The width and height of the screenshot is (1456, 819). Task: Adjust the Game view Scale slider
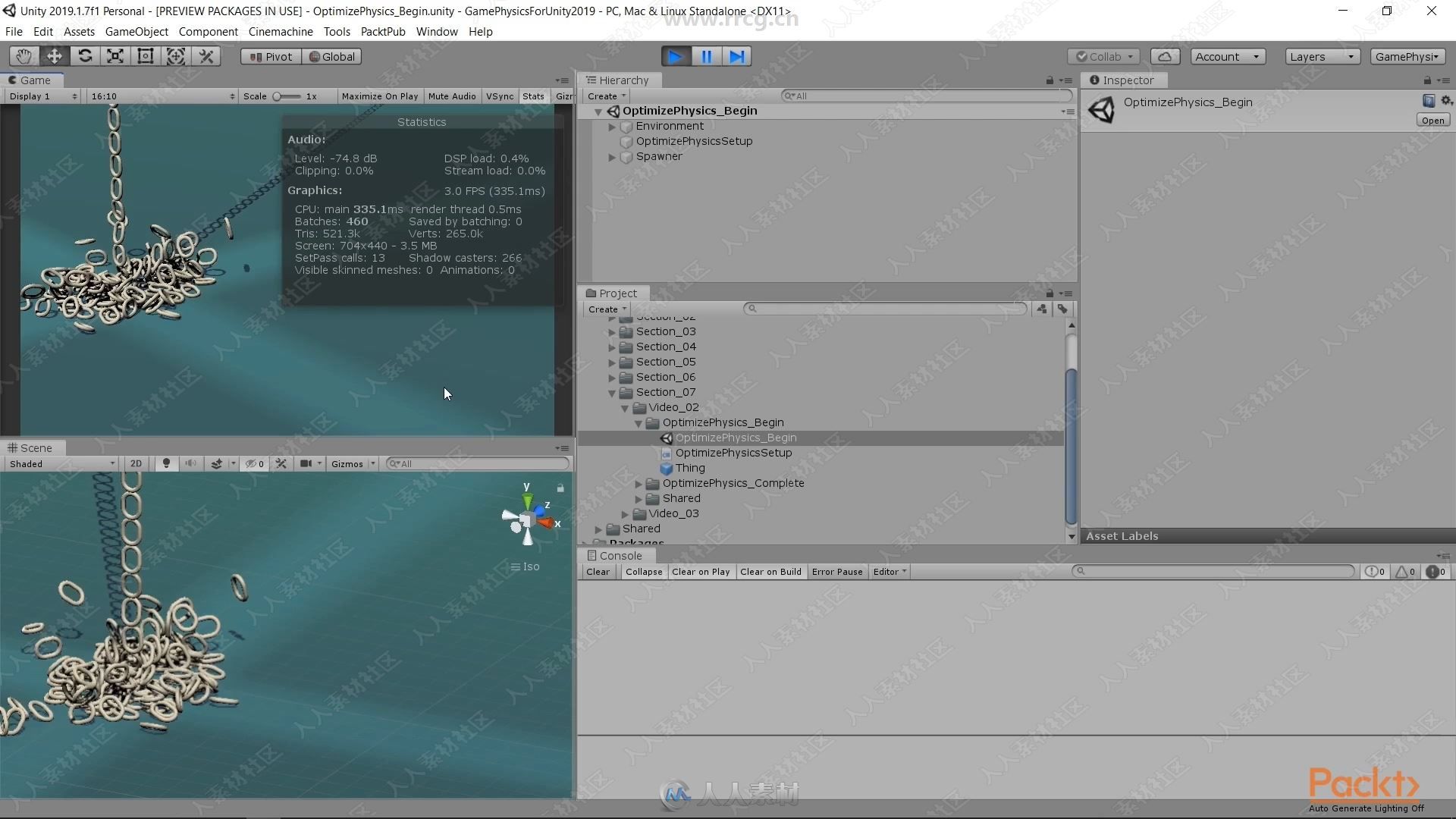(287, 96)
